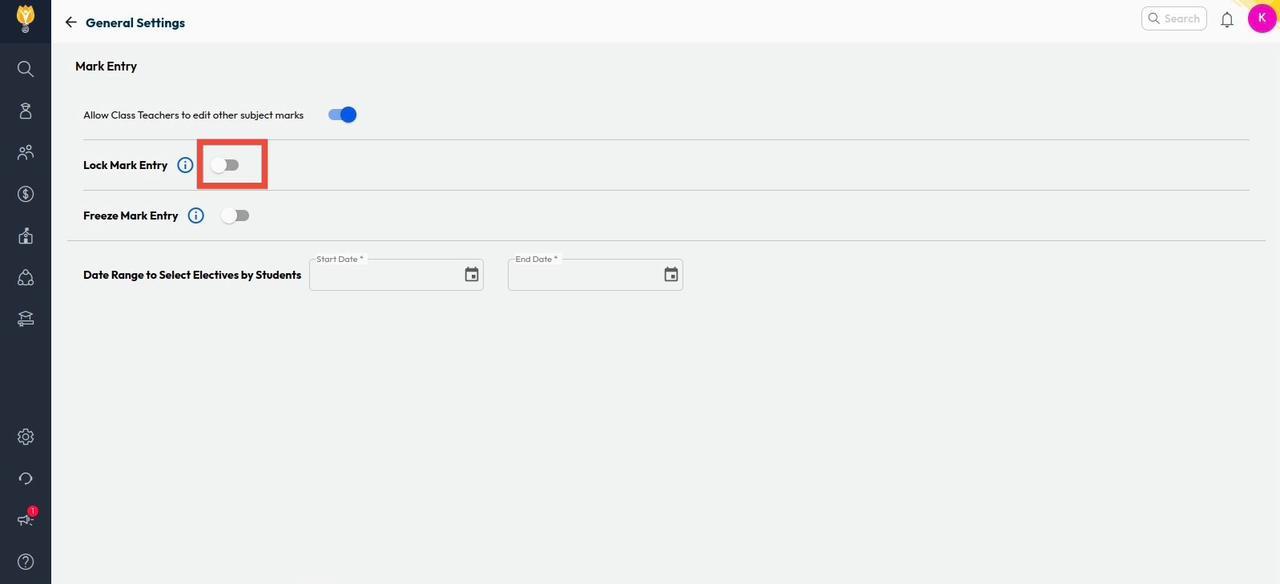Open the Start Date calendar picker
The width and height of the screenshot is (1280, 584).
(x=472, y=275)
